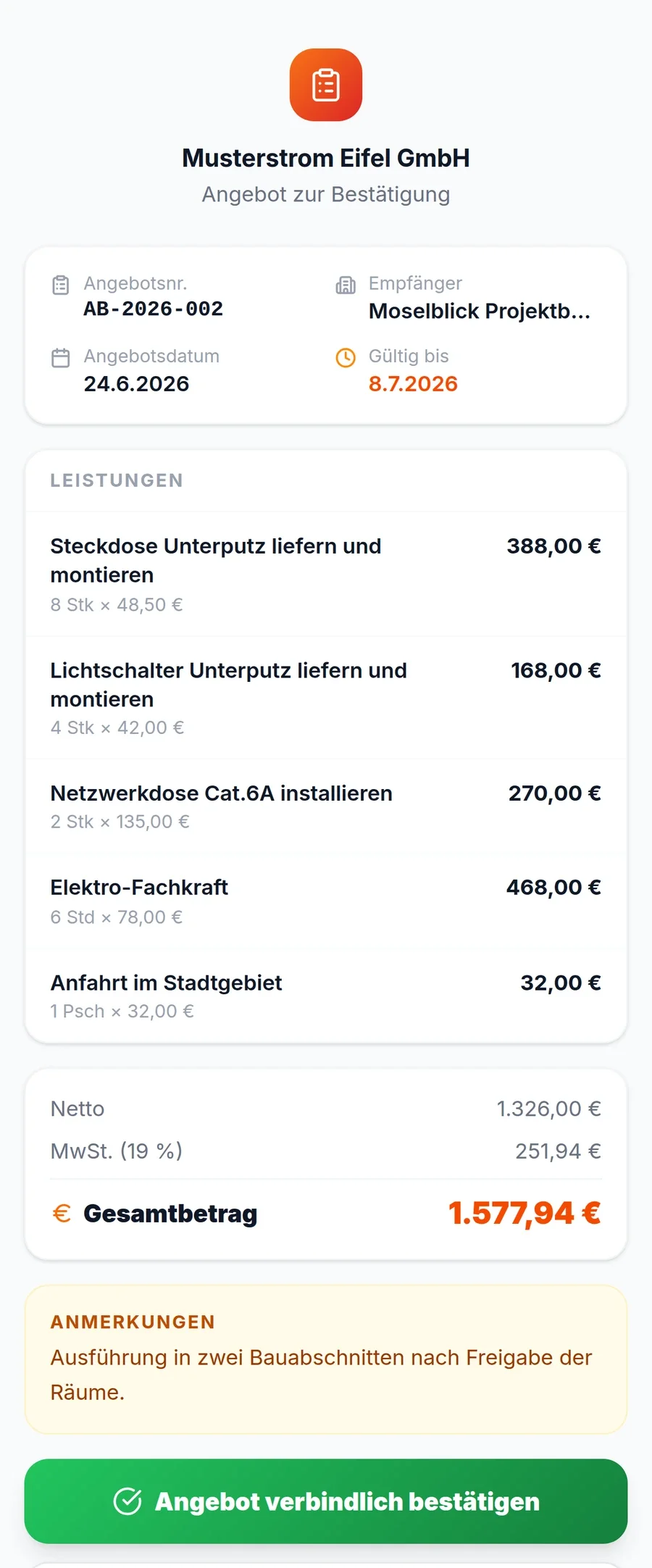Click the MwSt. (19 %) row

click(326, 1151)
